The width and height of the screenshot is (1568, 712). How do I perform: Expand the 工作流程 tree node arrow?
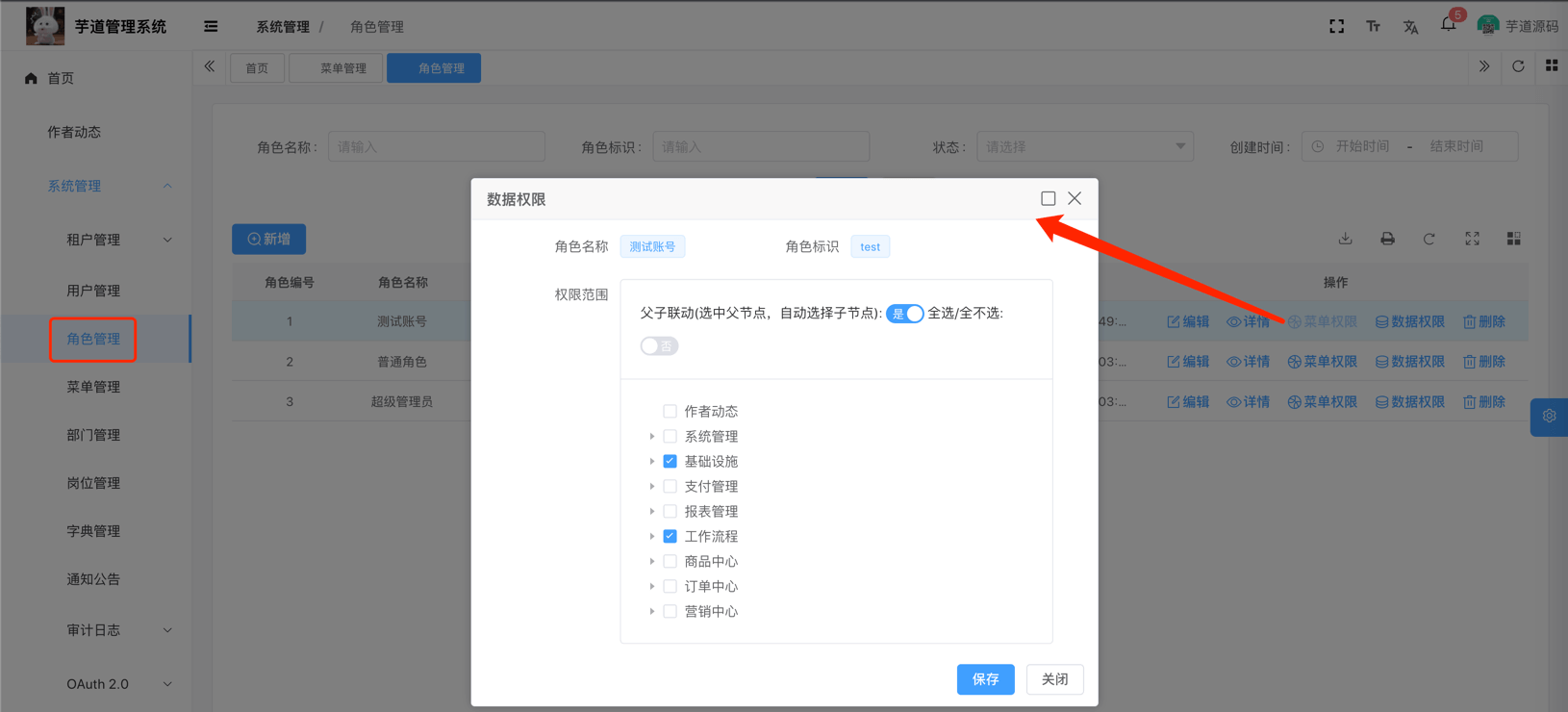(652, 537)
